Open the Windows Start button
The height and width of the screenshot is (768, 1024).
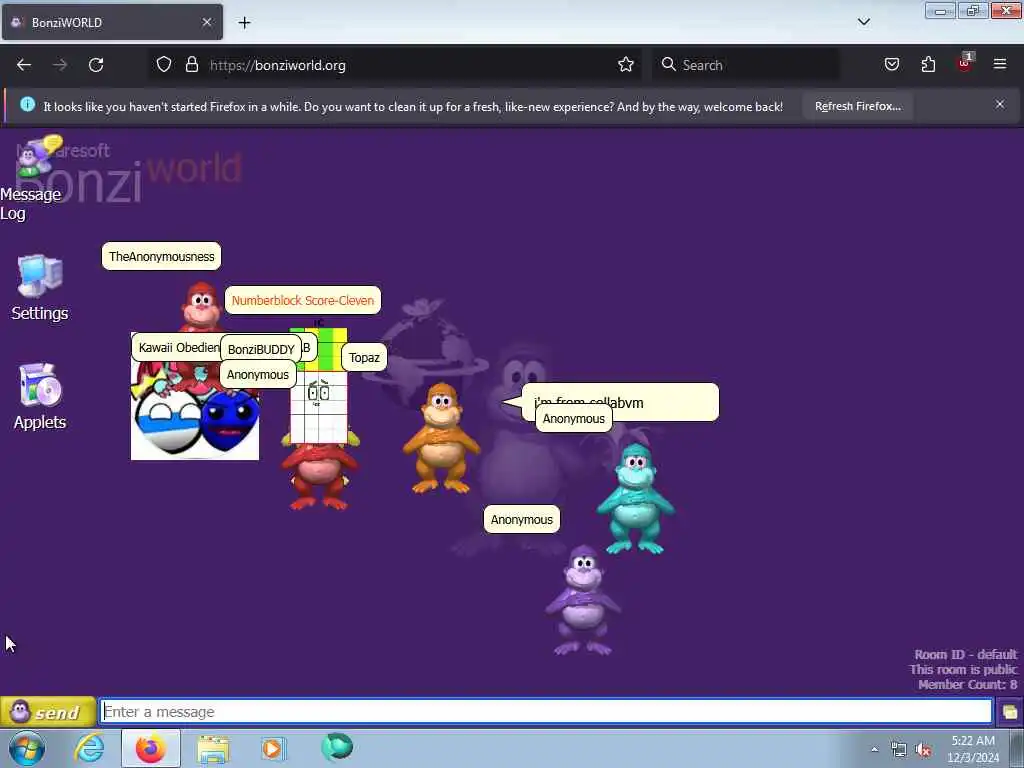[x=27, y=748]
